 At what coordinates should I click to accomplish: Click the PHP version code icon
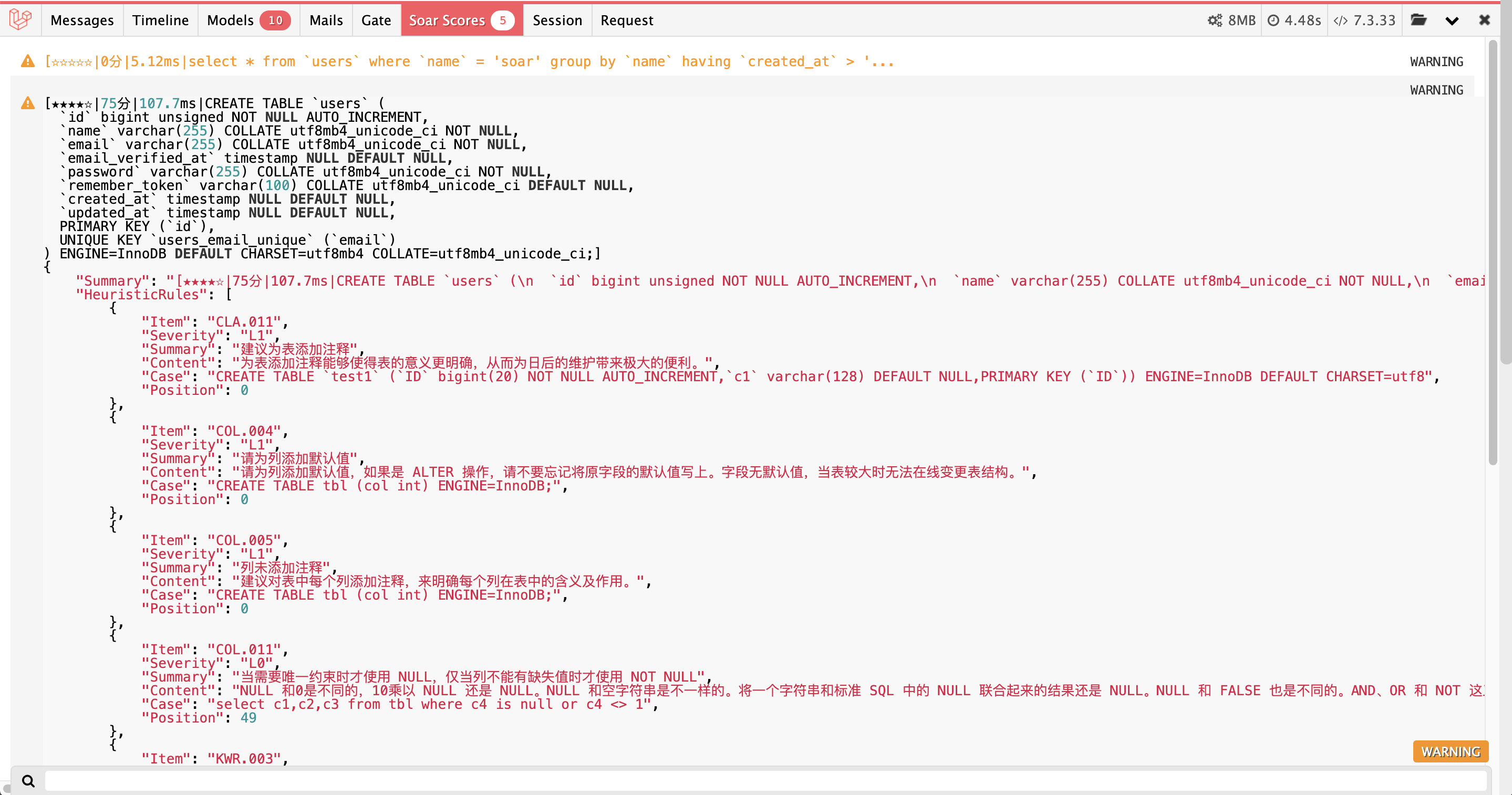1340,20
